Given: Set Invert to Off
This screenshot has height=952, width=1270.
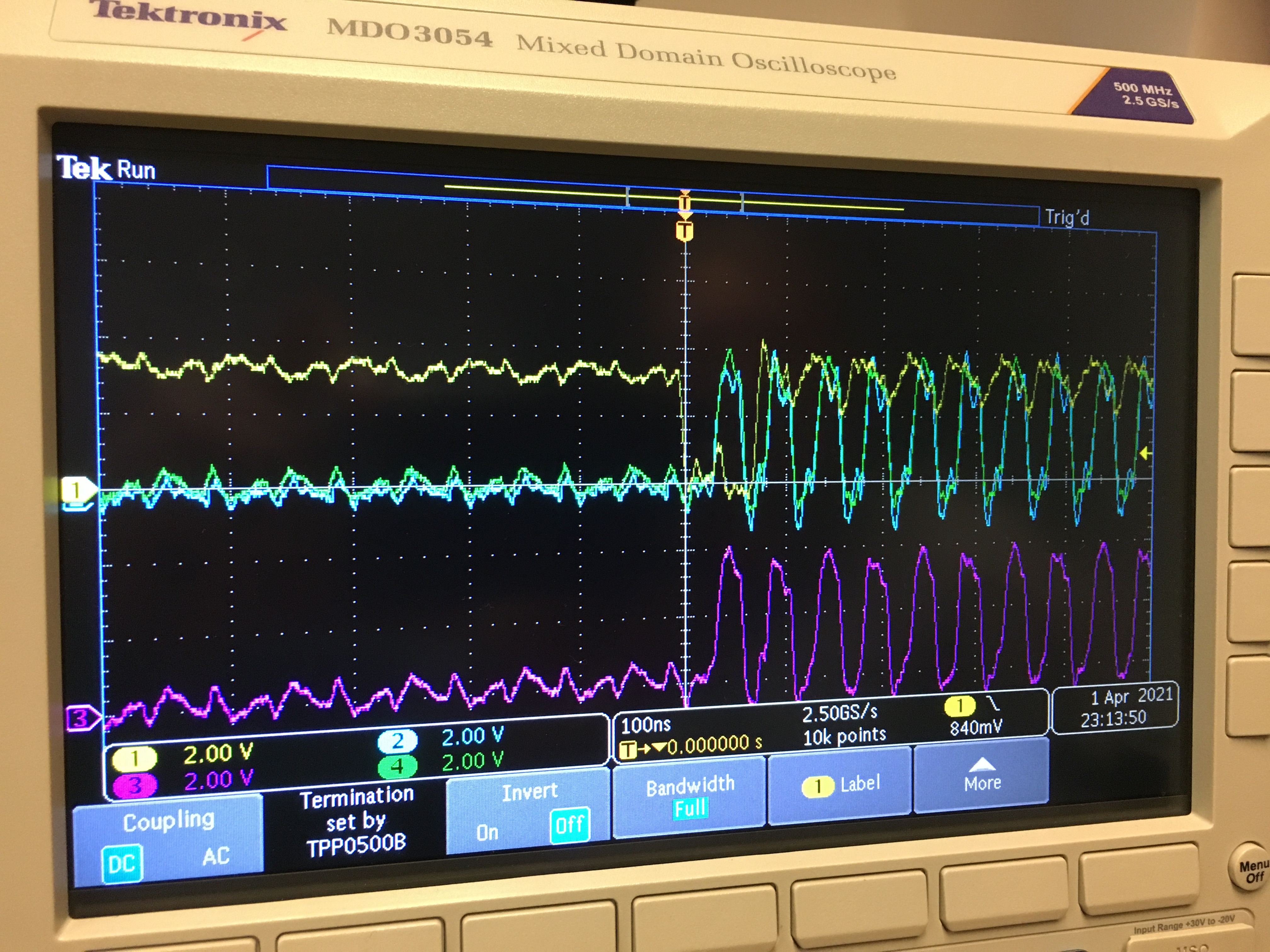Looking at the screenshot, I should pos(569,825).
